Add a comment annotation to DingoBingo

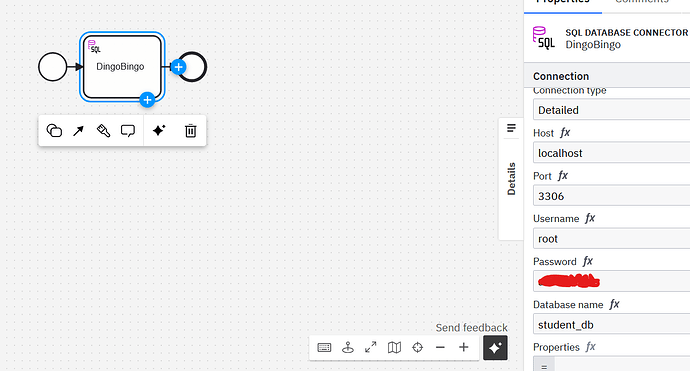pyautogui.click(x=128, y=131)
